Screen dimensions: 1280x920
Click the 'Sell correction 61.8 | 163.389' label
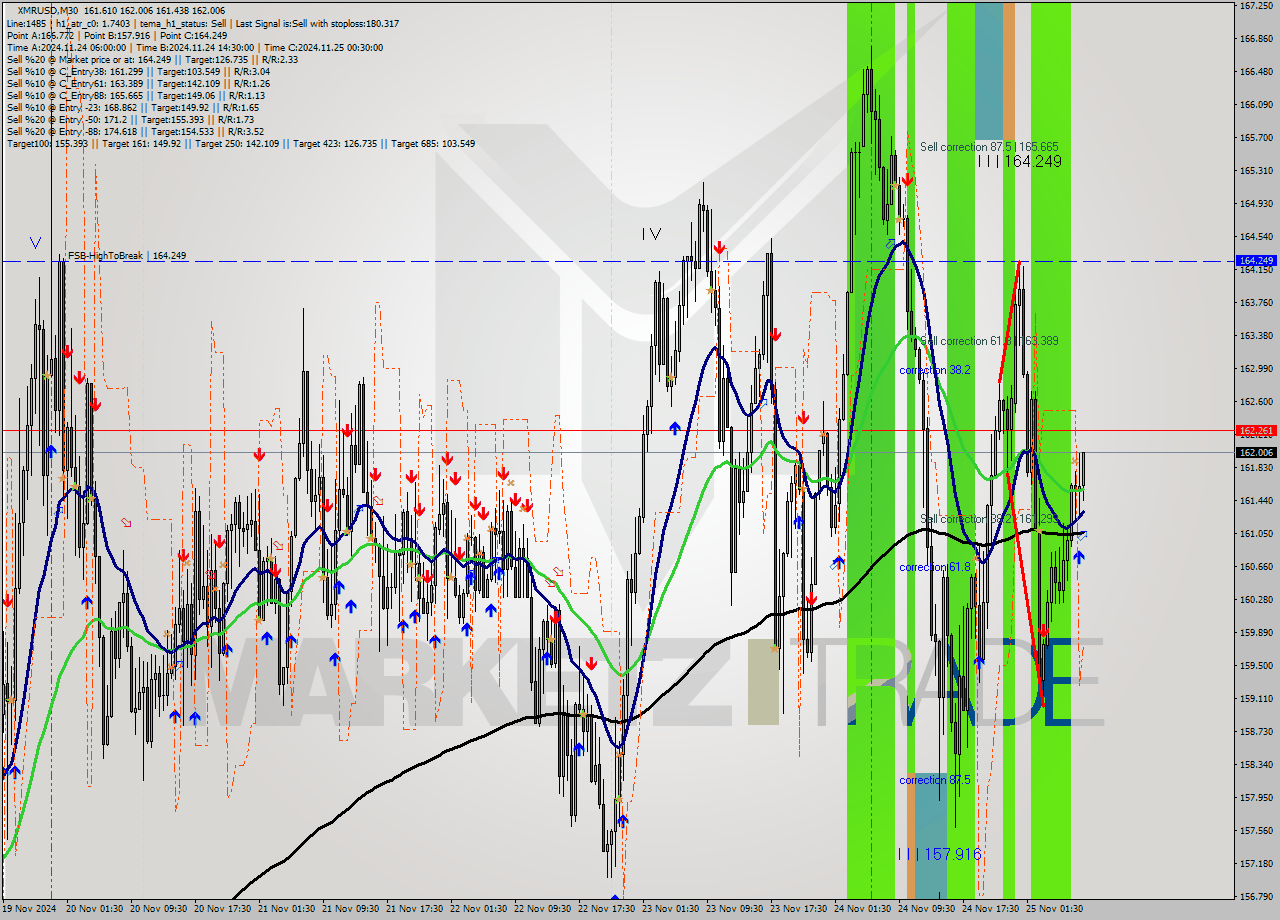click(x=989, y=341)
